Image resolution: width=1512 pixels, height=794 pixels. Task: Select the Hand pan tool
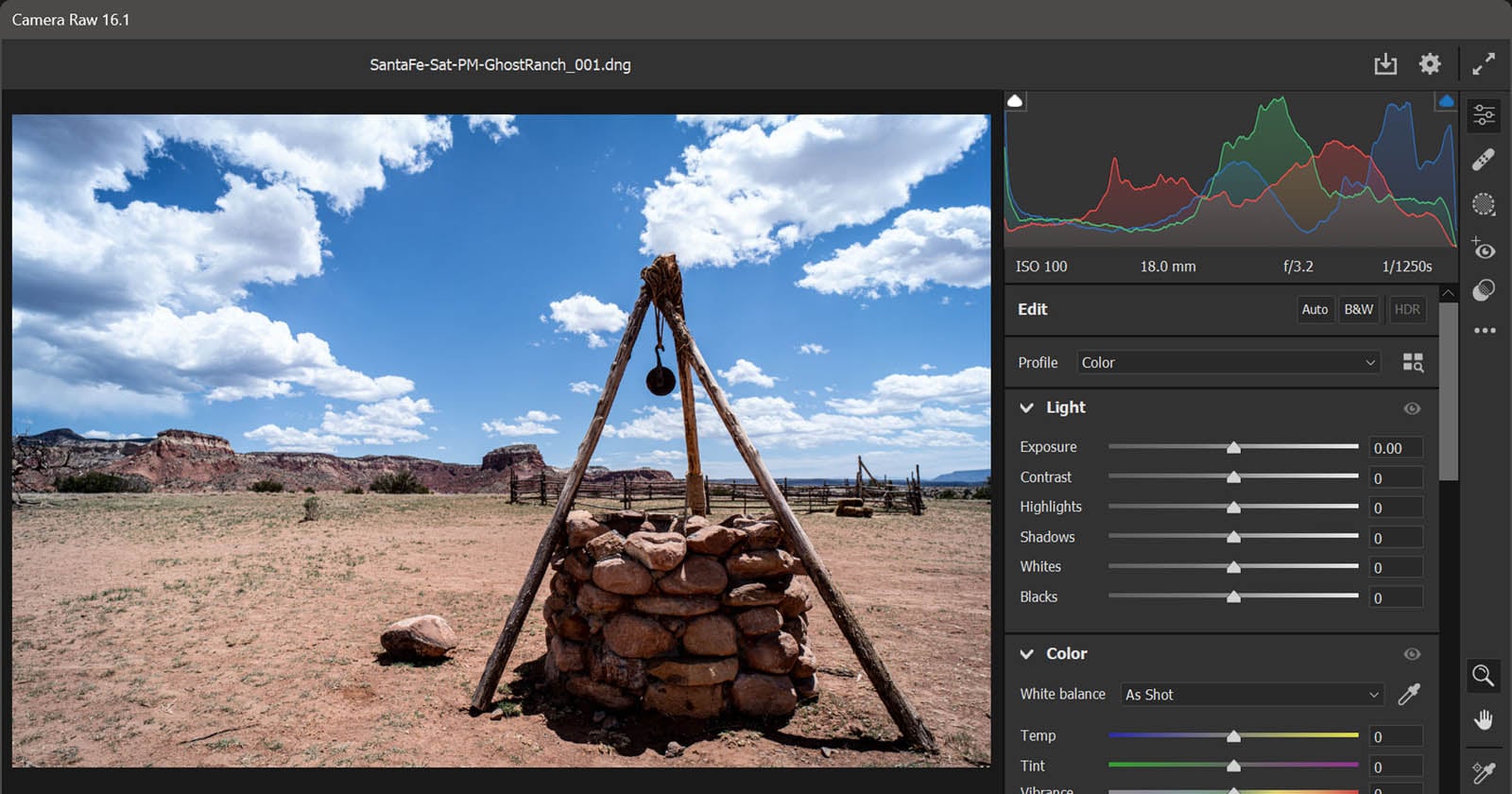(x=1483, y=720)
